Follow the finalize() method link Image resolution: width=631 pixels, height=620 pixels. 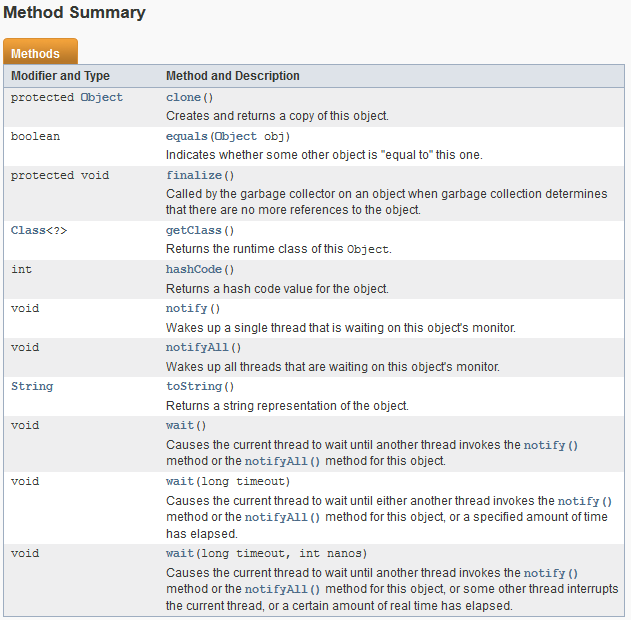click(x=194, y=175)
